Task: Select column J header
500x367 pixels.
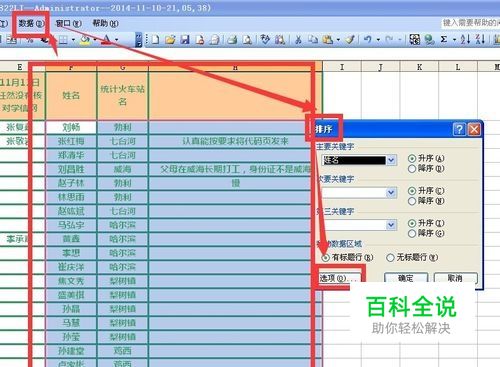Action: click(x=381, y=67)
